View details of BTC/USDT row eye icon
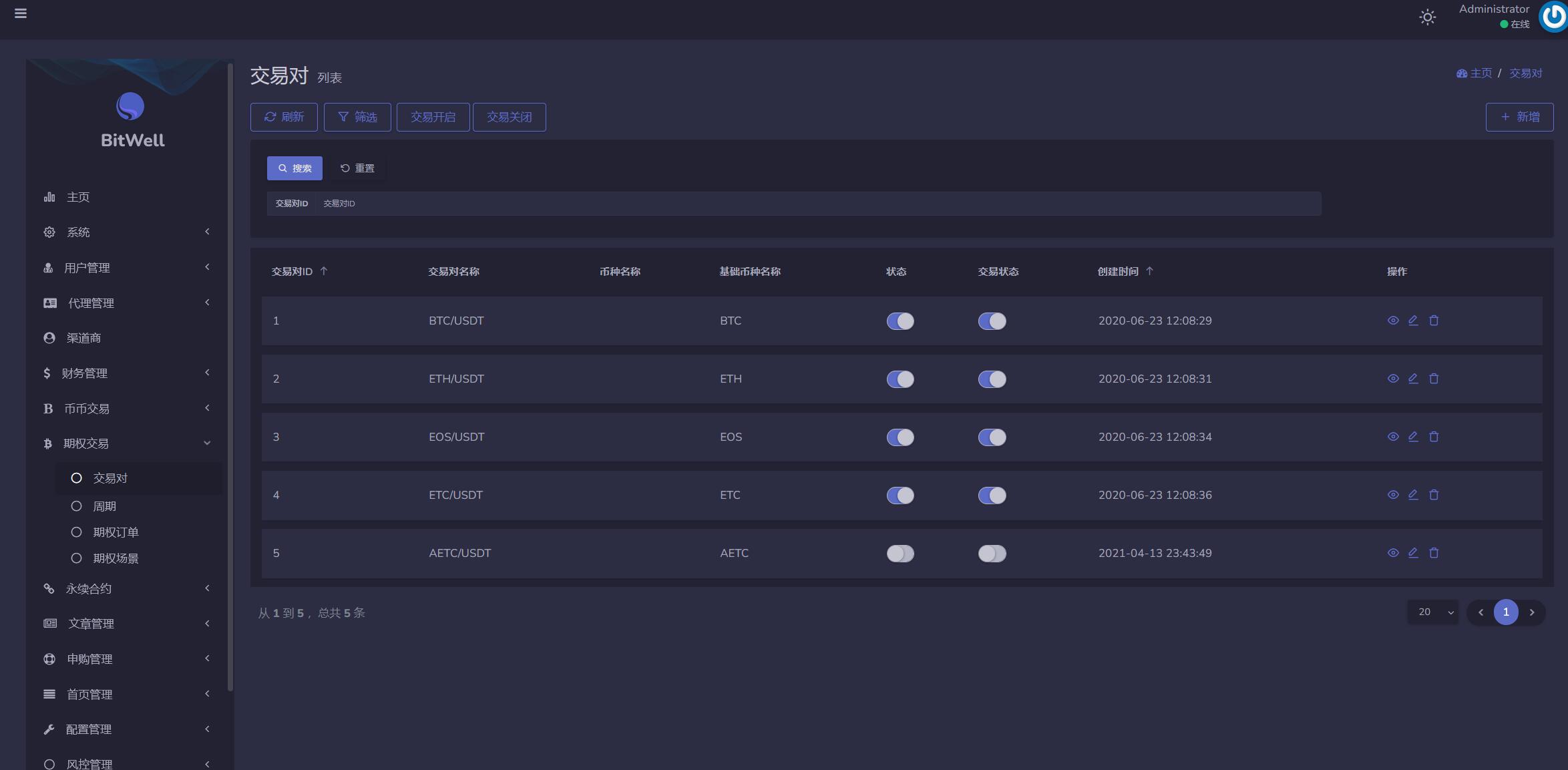This screenshot has height=770, width=1568. coord(1393,321)
